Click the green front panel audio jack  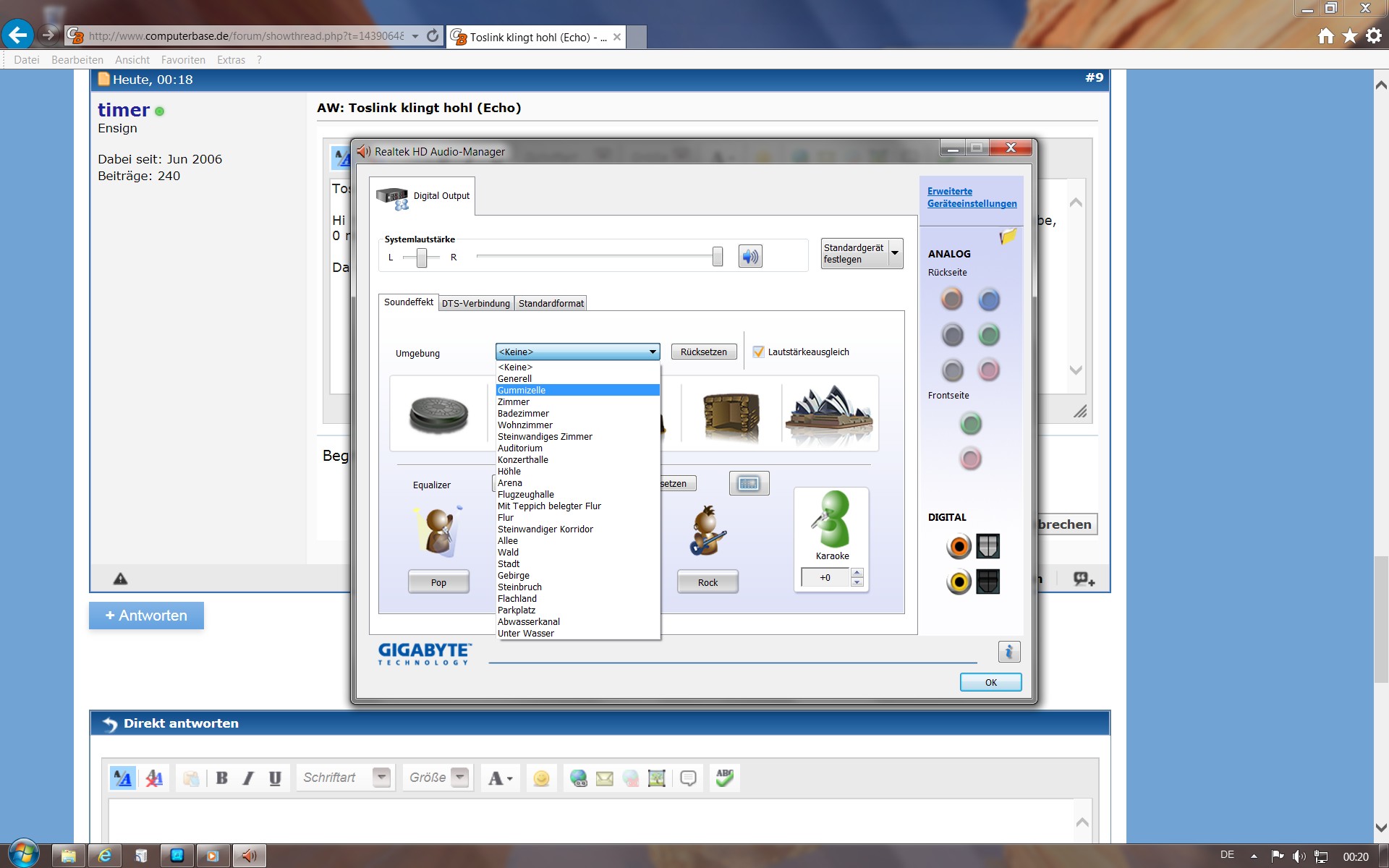point(970,424)
